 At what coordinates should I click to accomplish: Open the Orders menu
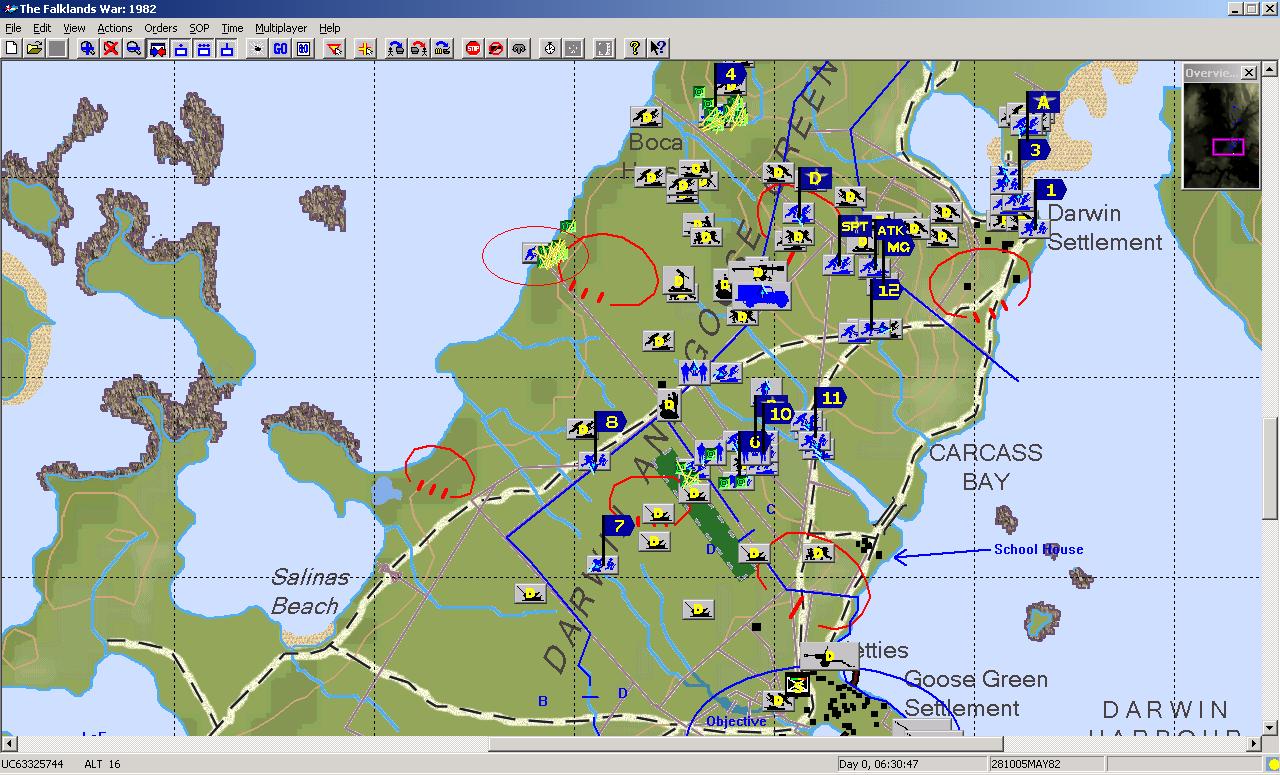click(x=160, y=28)
